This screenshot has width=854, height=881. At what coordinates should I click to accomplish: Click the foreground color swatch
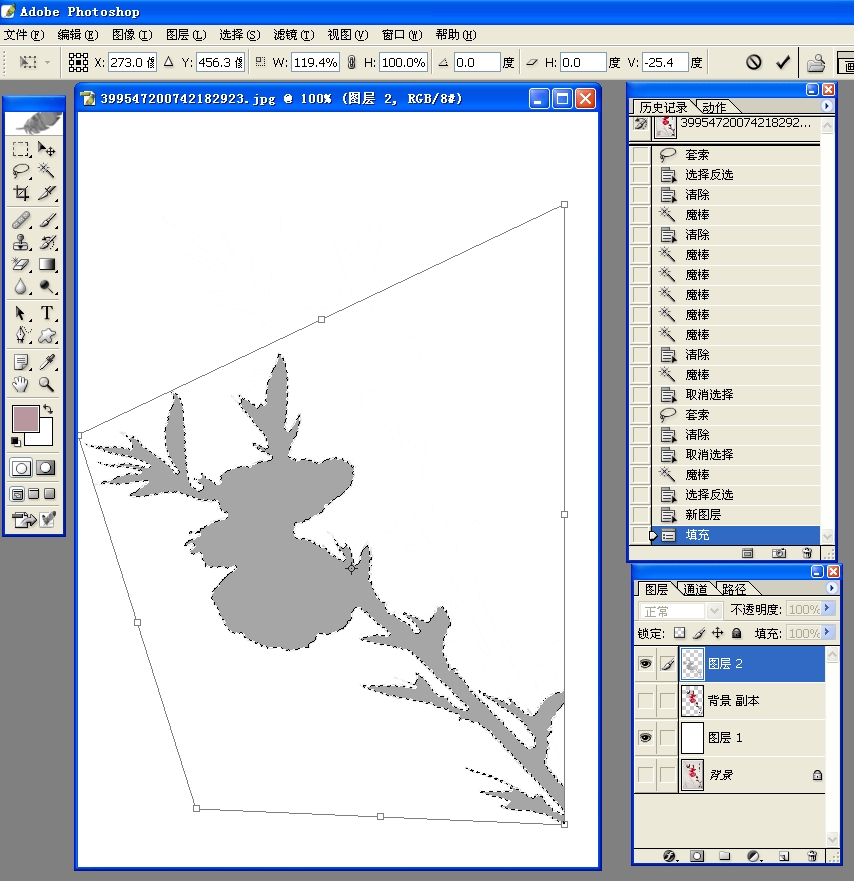[x=24, y=418]
